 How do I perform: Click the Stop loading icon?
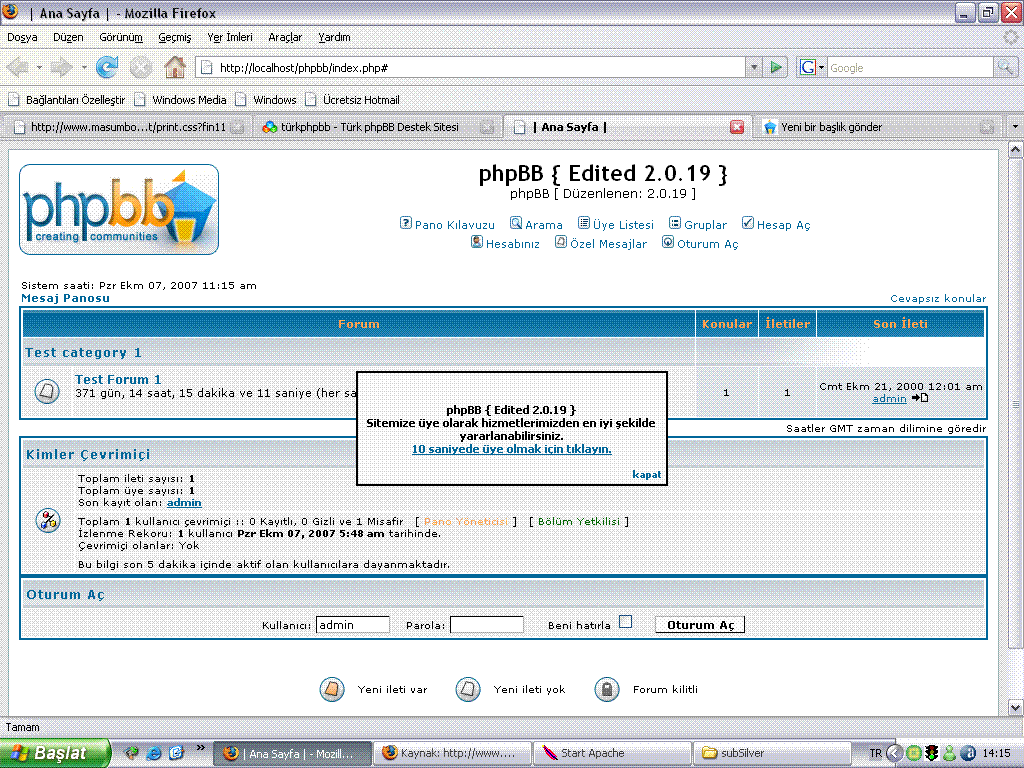pyautogui.click(x=140, y=67)
